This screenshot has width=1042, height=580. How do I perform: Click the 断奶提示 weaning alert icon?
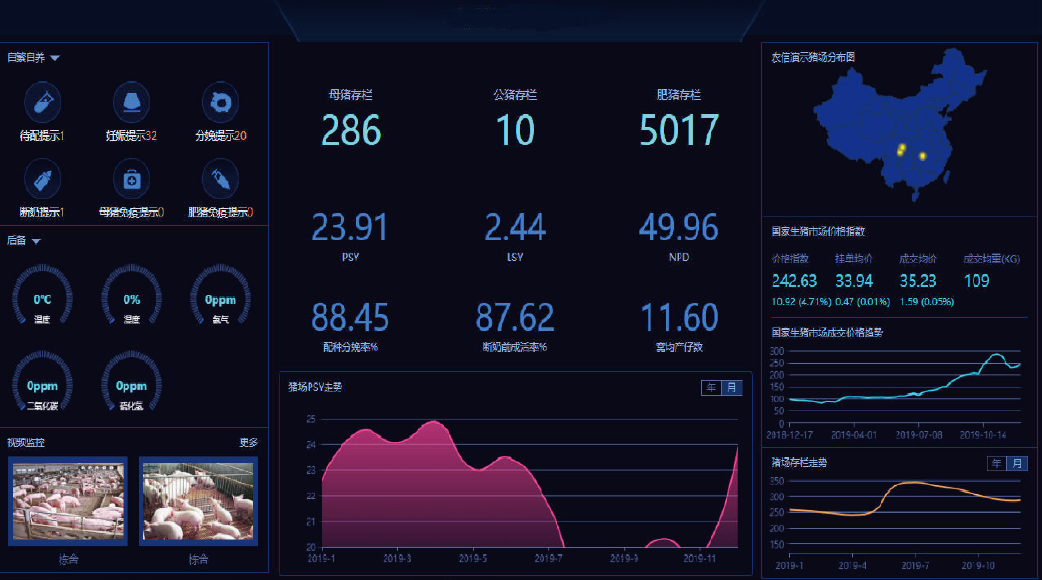point(42,180)
